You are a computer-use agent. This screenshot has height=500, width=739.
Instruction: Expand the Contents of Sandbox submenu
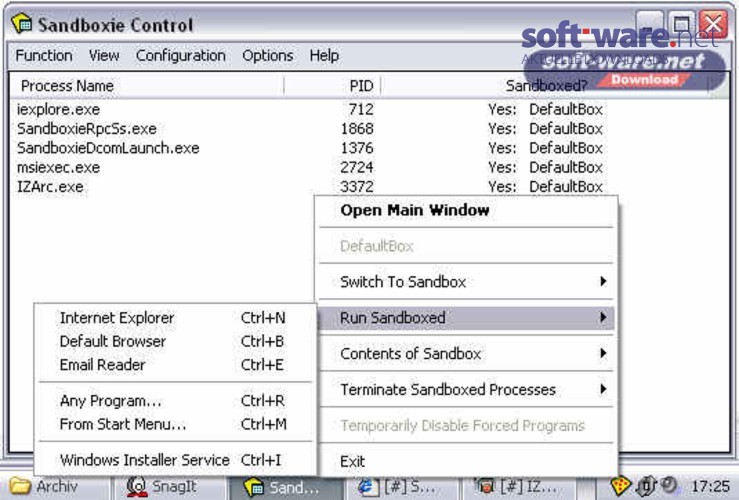click(x=467, y=353)
